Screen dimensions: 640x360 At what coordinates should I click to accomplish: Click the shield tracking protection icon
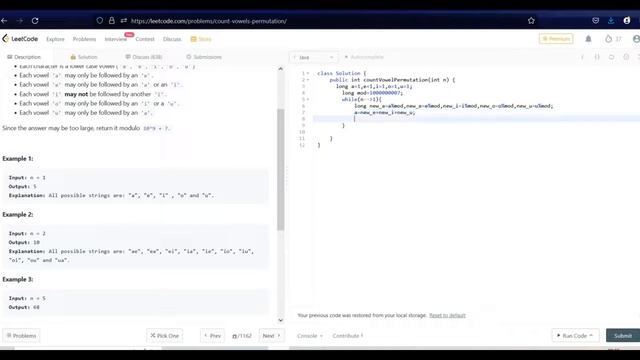(100, 20)
